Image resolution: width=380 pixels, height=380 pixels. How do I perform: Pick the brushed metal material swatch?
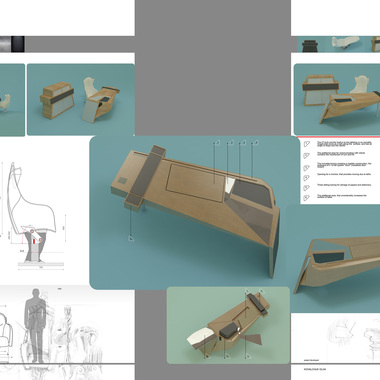click(x=5, y=44)
